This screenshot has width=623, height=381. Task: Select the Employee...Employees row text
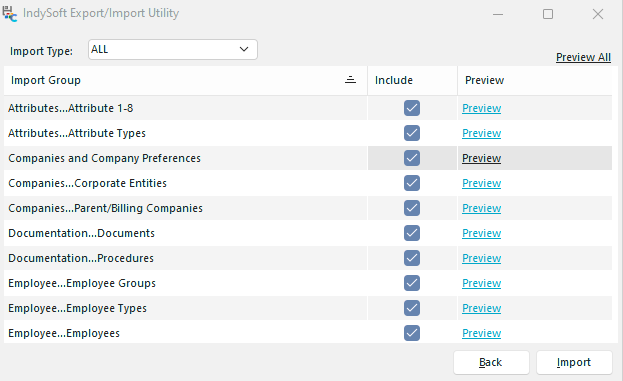[x=64, y=333]
